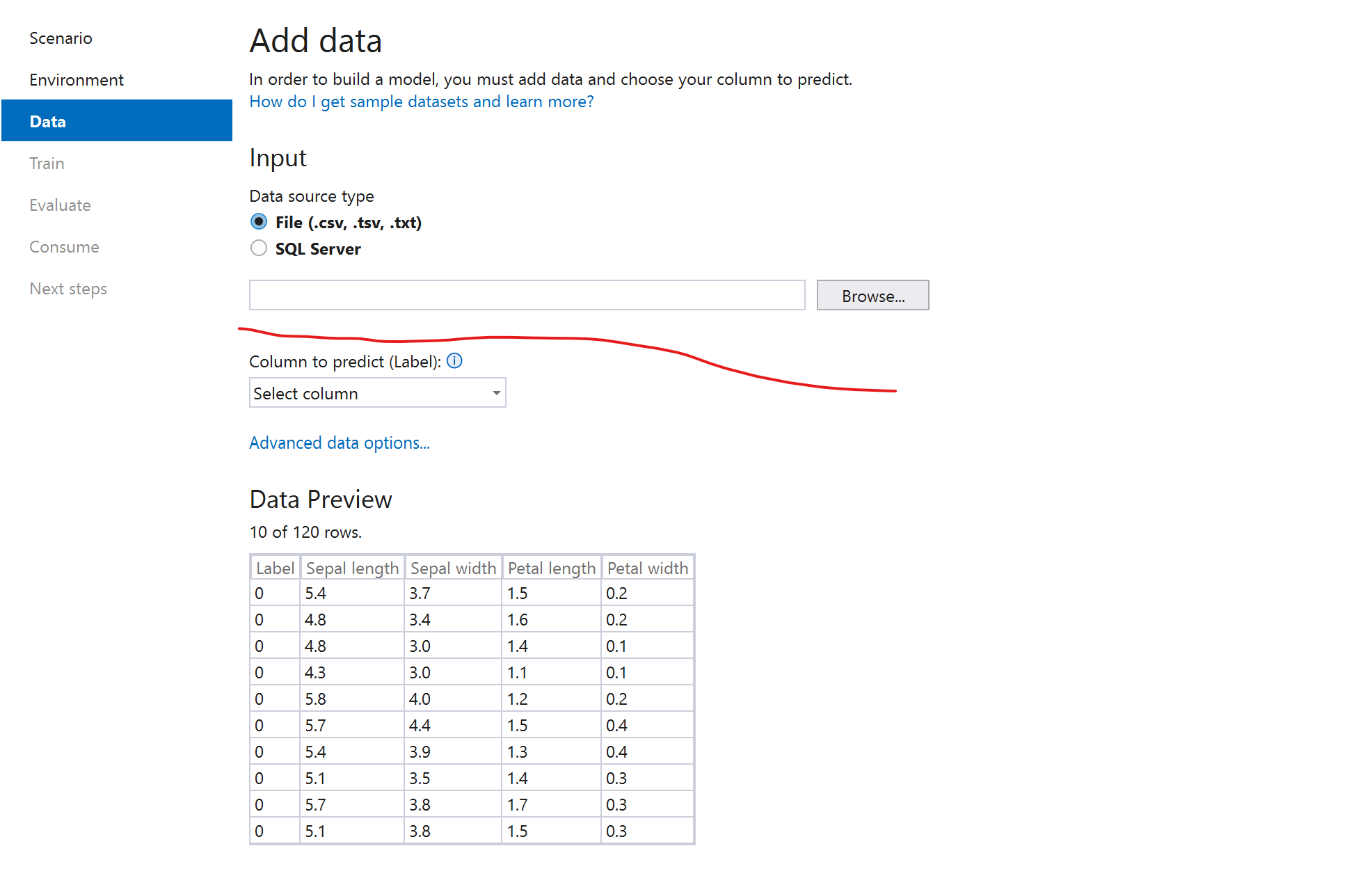Viewport: 1372px width, 885px height.
Task: Go to the Evaluate step
Action: click(x=60, y=205)
